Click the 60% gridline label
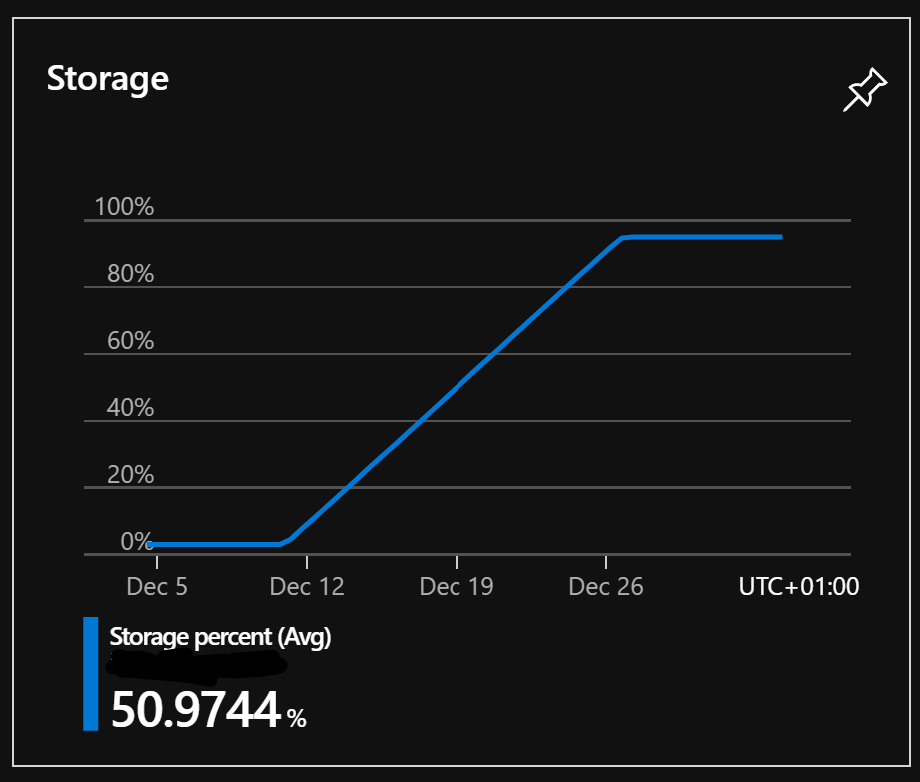The width and height of the screenshot is (920, 782). click(x=132, y=341)
